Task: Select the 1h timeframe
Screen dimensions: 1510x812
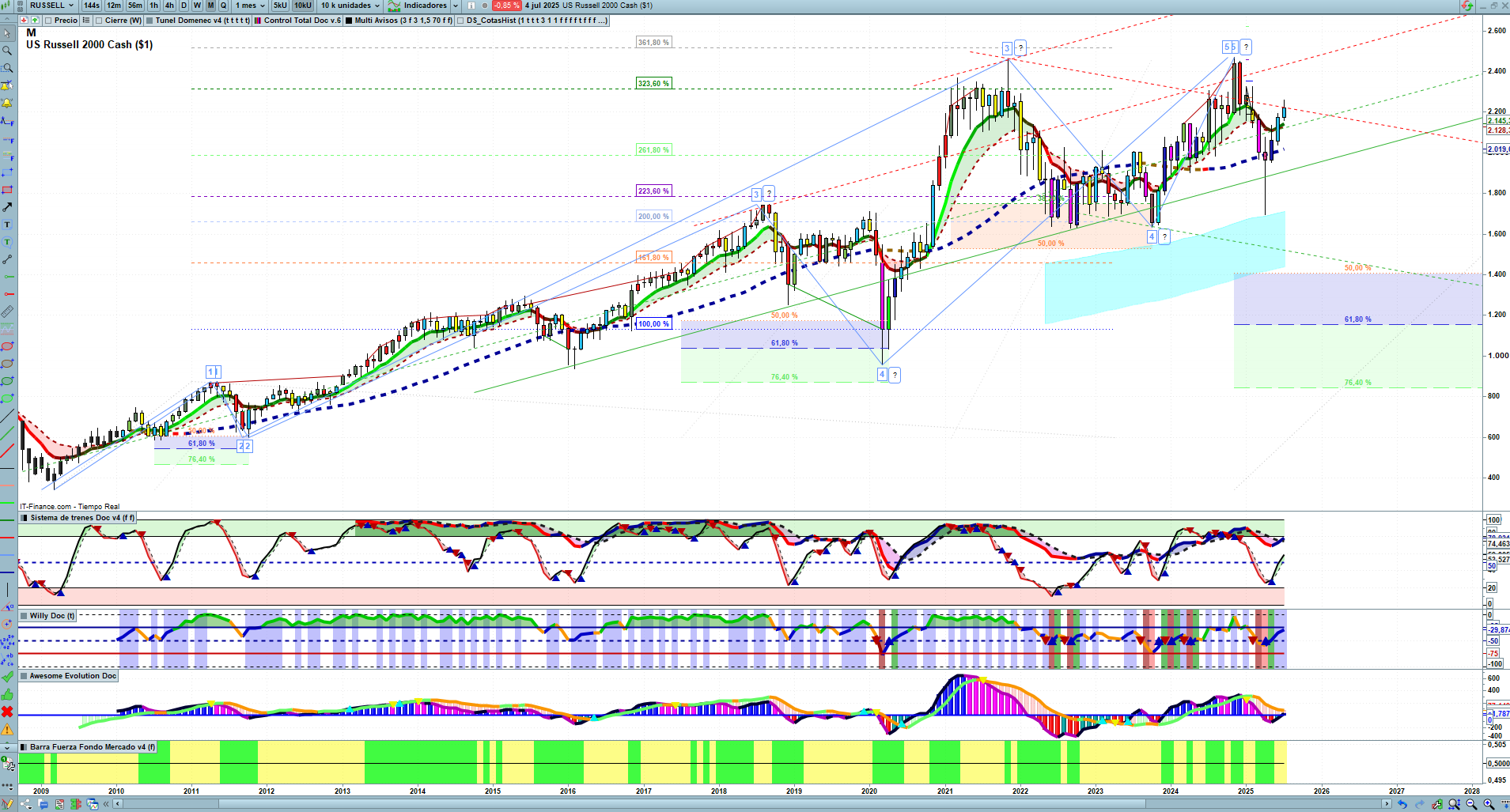Action: tap(153, 6)
